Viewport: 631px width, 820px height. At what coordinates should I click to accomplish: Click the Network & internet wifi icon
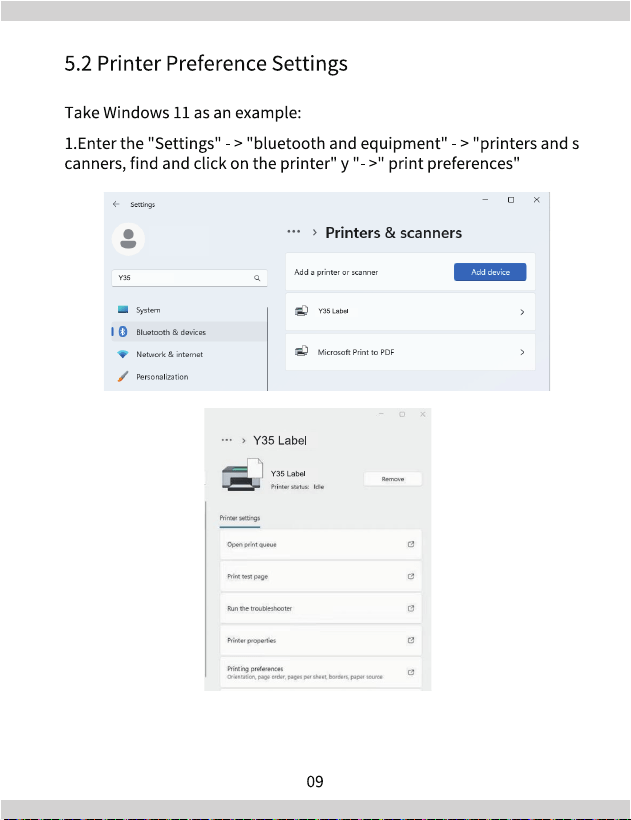(123, 354)
